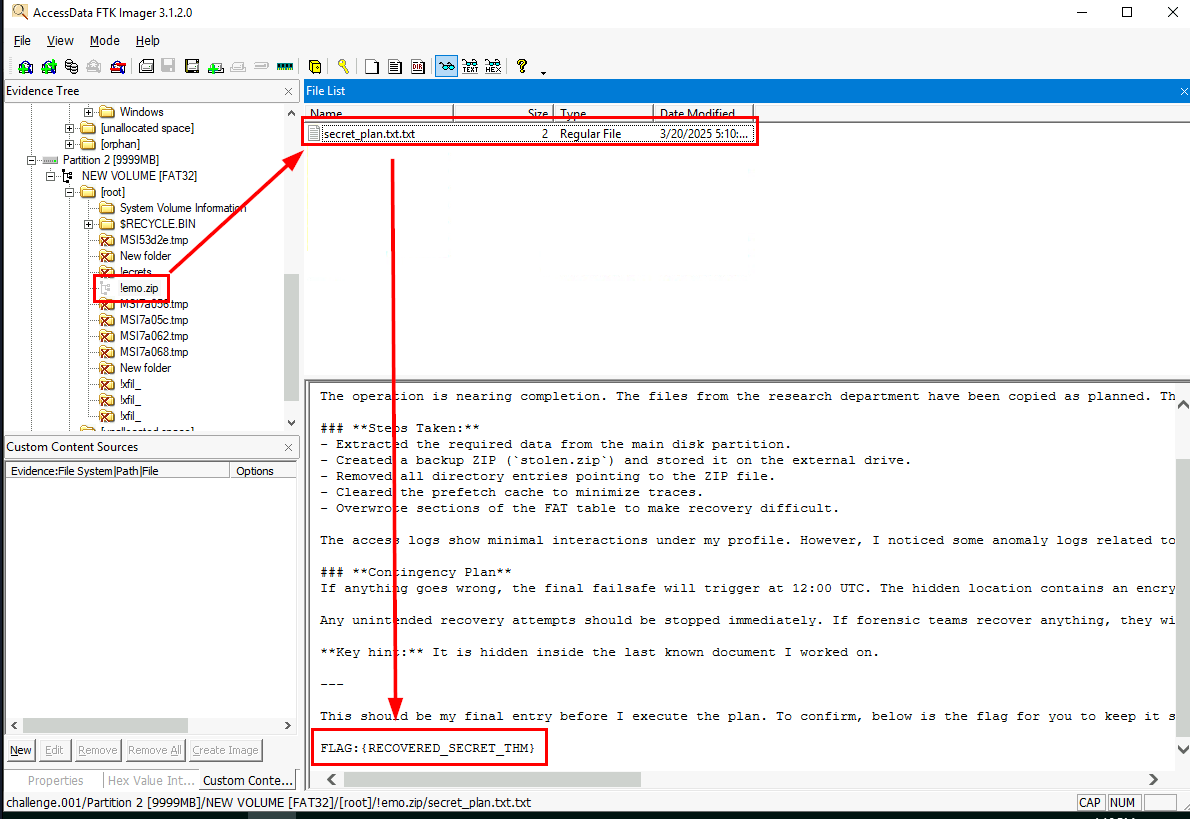Image resolution: width=1190 pixels, height=819 pixels.
Task: Click Remove All Evidence Items icon
Action: tap(117, 67)
